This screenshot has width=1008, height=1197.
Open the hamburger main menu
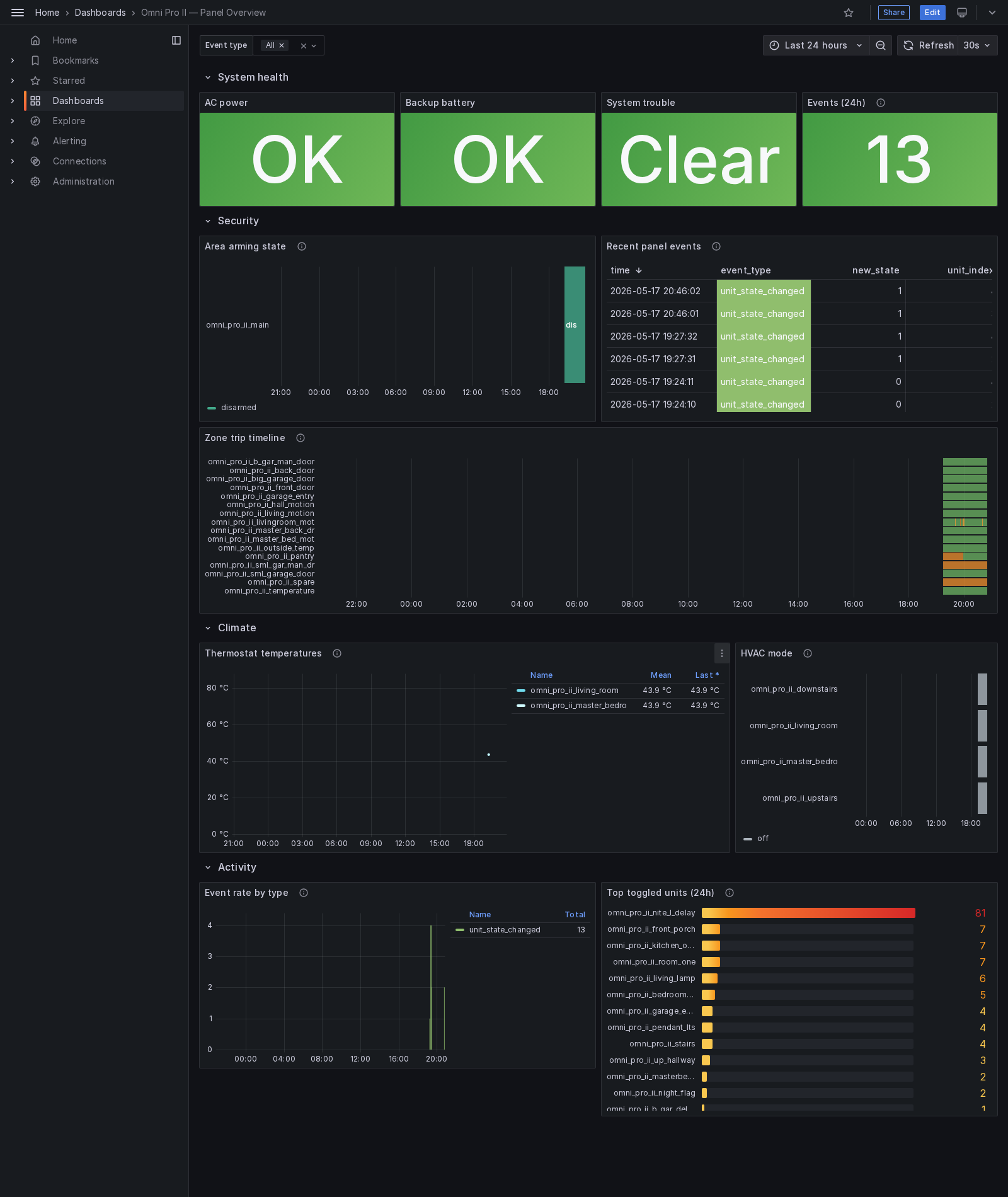(18, 13)
